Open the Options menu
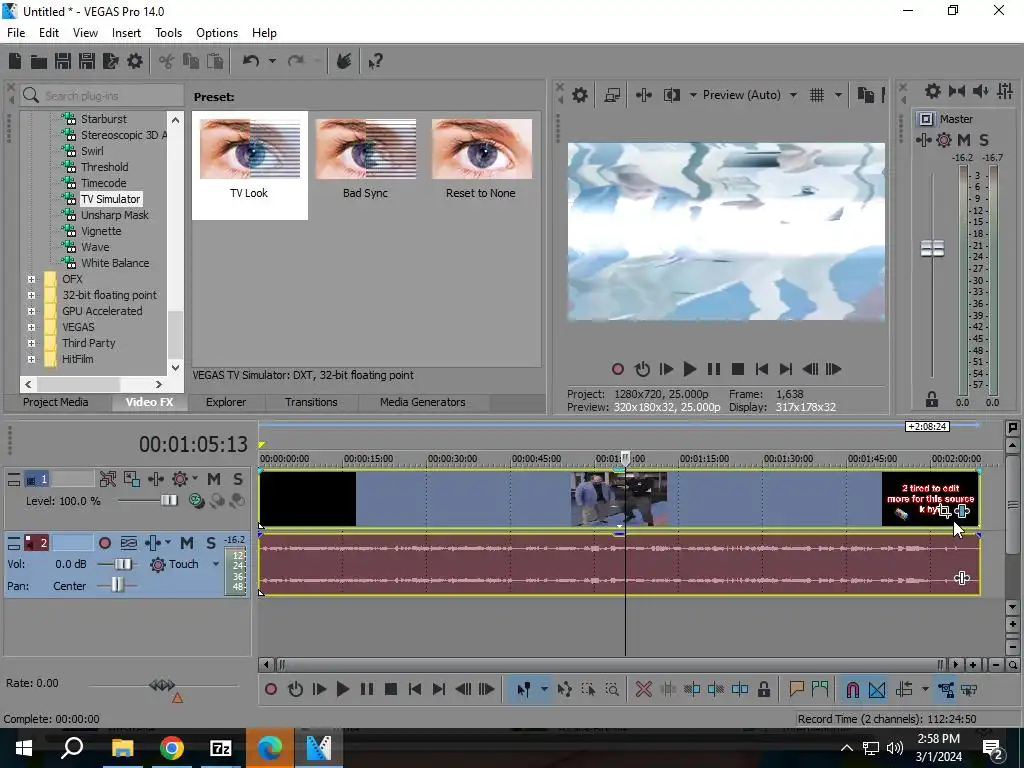This screenshot has height=768, width=1024. (x=217, y=33)
